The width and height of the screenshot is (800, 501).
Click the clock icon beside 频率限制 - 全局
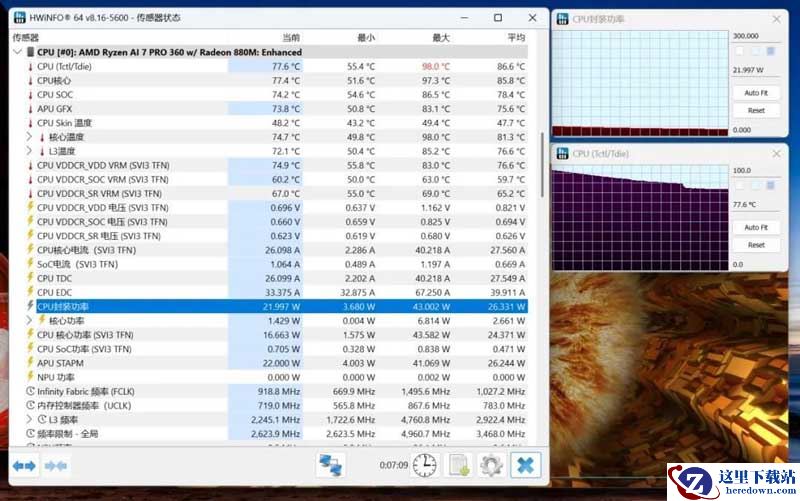30,433
